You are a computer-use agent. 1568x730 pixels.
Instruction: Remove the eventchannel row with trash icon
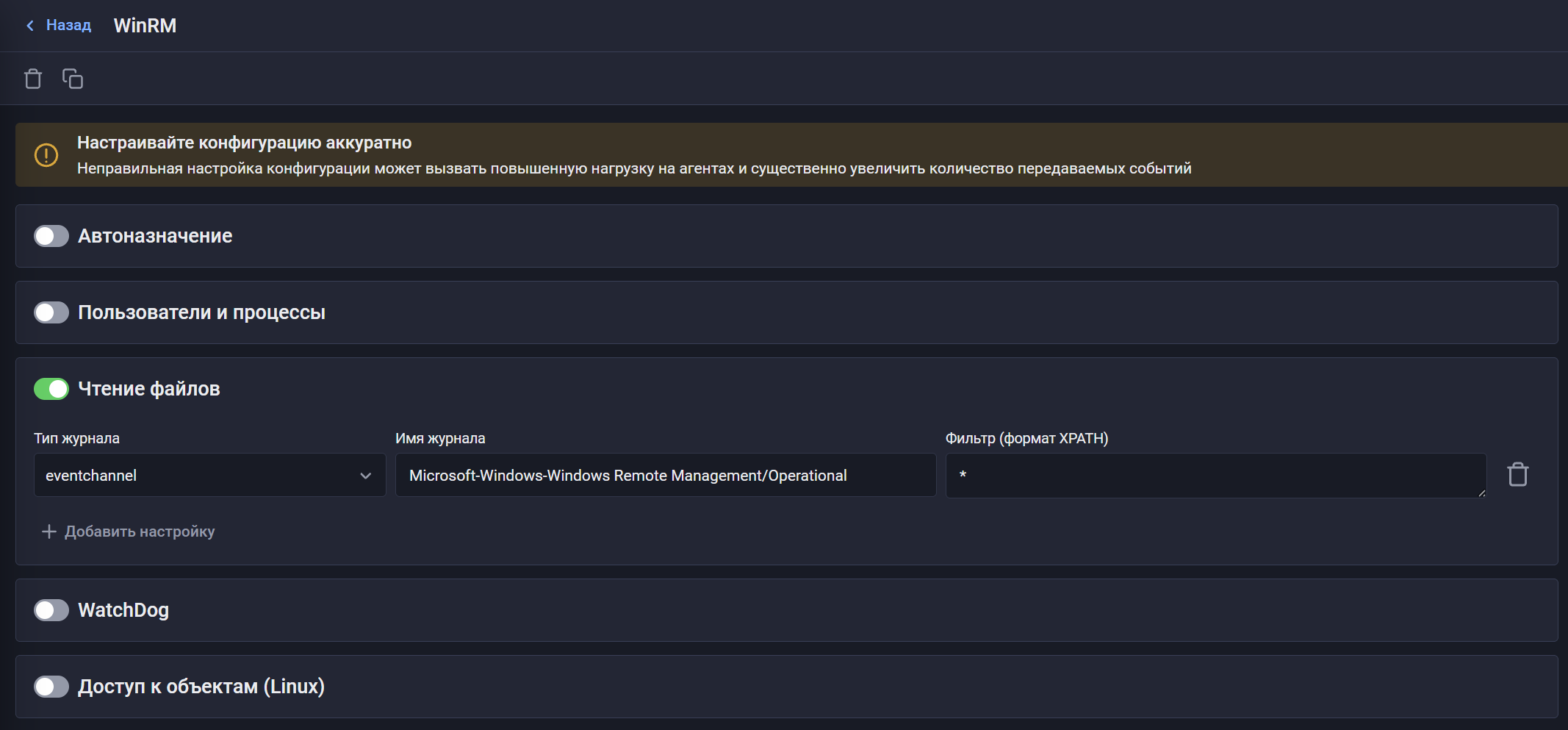coord(1518,474)
